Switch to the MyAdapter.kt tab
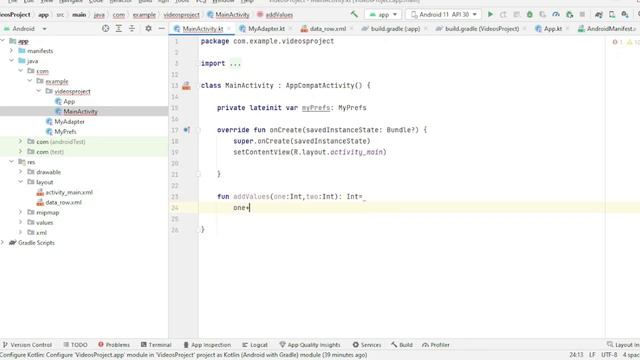The image size is (640, 360). 267,29
